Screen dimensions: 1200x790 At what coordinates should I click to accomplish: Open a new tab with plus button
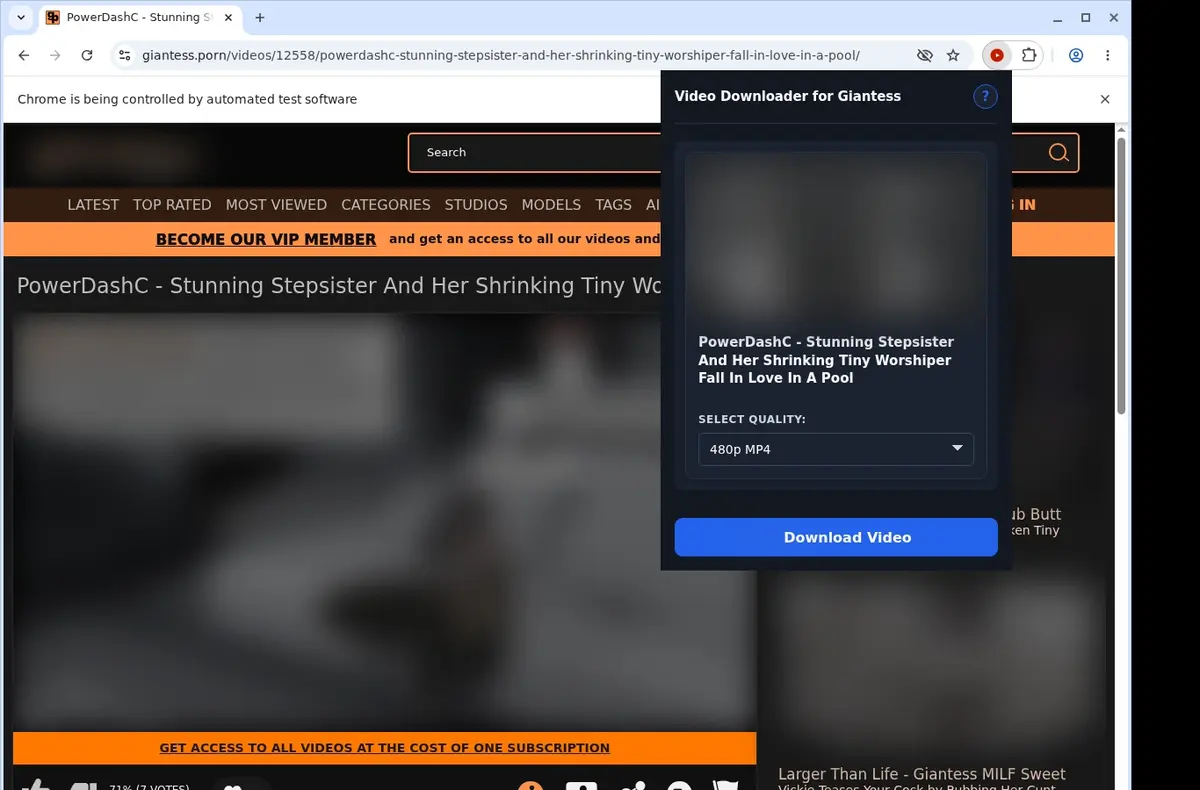(x=260, y=18)
